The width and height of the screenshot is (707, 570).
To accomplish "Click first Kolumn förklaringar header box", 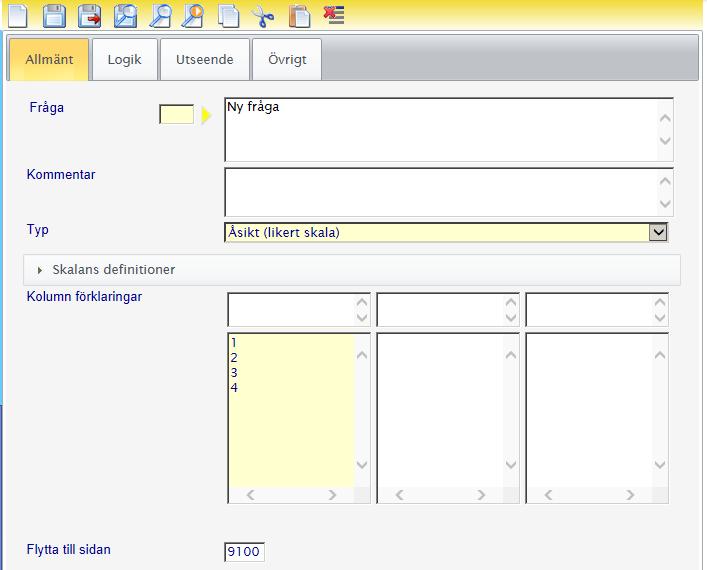I will coord(299,309).
